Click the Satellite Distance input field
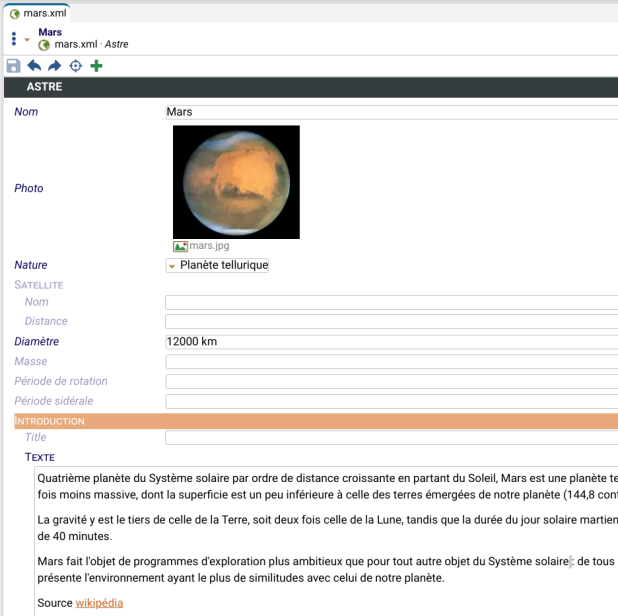The height and width of the screenshot is (616, 618). [390, 321]
